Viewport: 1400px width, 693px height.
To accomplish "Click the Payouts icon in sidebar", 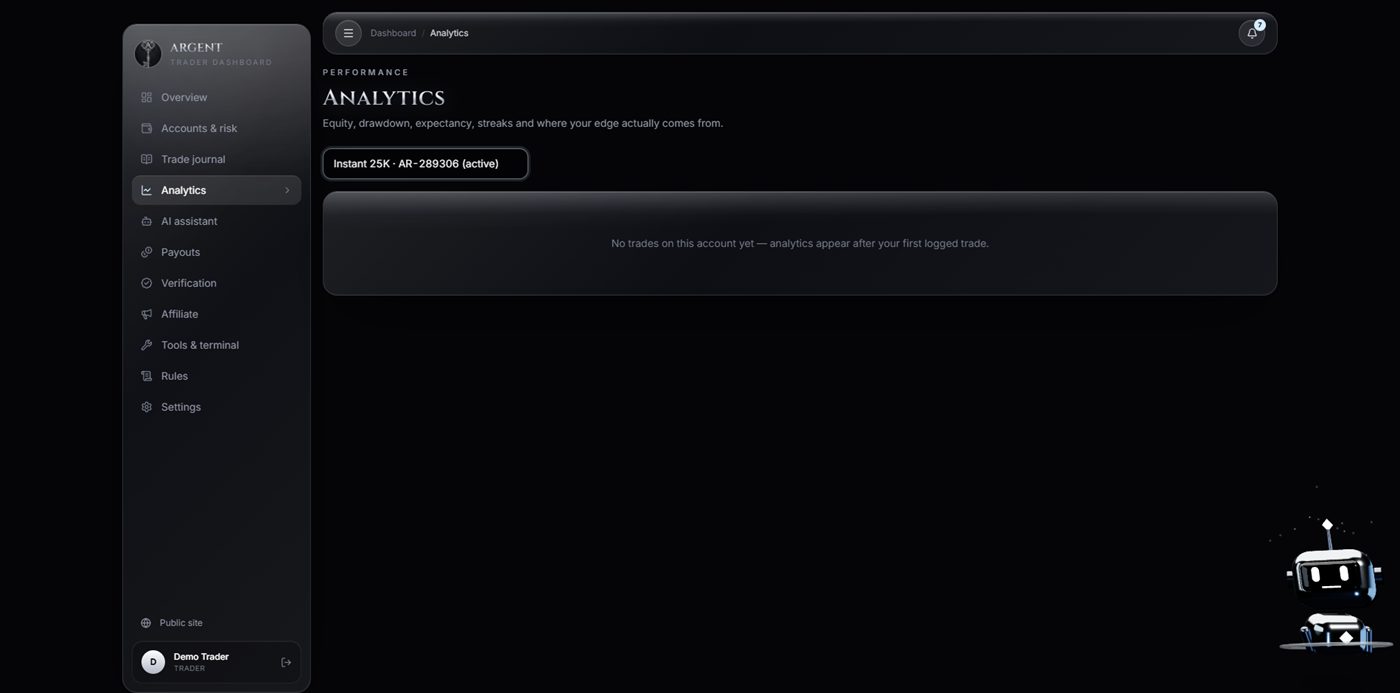I will pos(147,252).
